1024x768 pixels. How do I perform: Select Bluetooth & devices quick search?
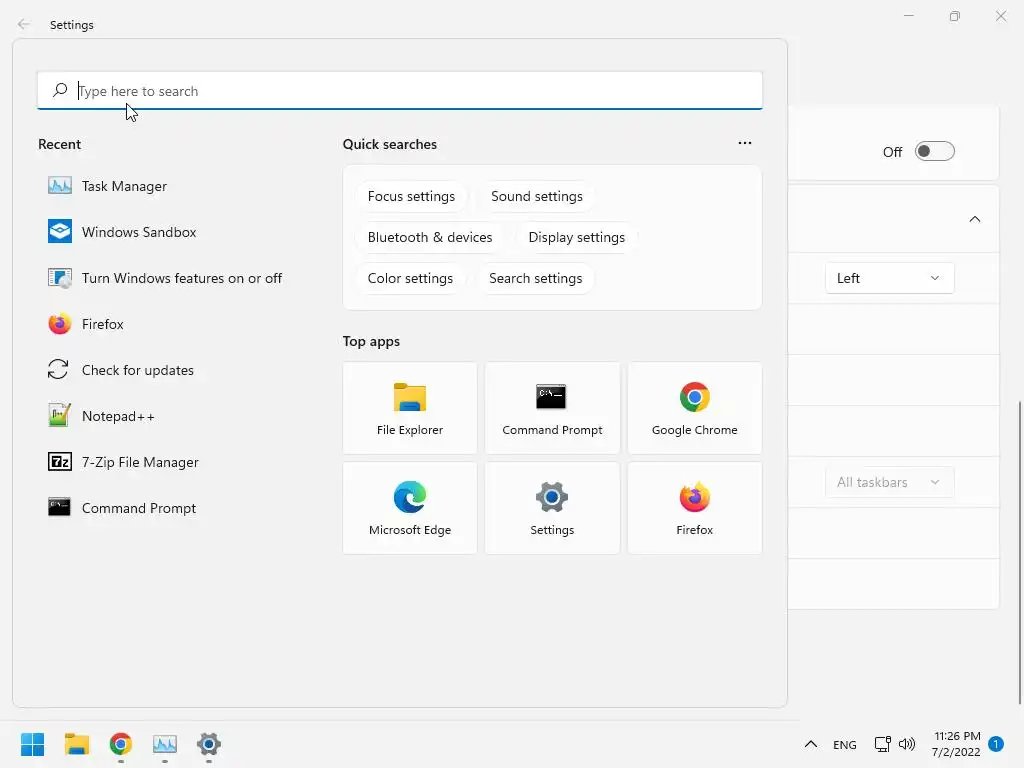(x=430, y=237)
